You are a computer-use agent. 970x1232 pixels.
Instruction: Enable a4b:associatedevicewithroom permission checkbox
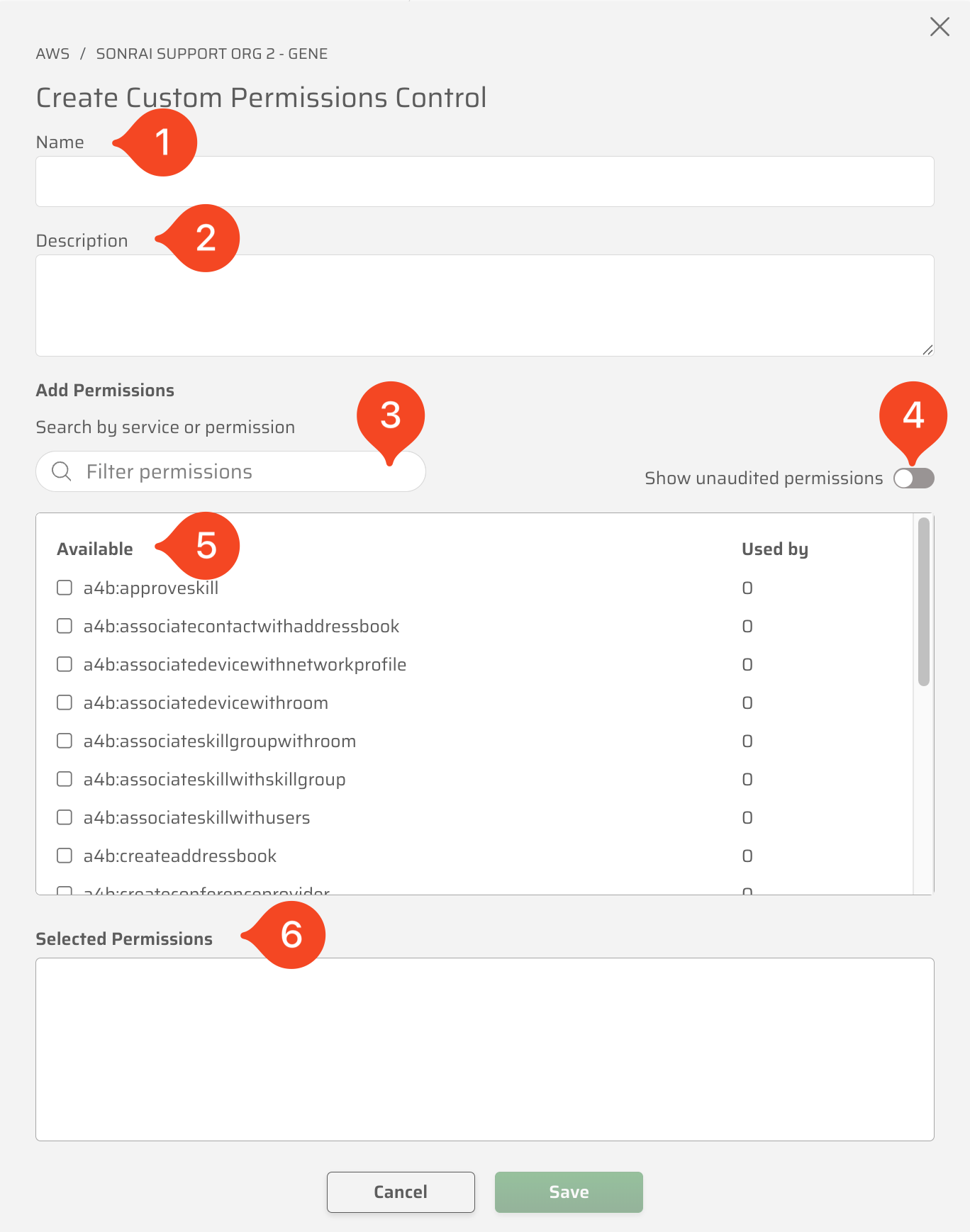coord(65,702)
